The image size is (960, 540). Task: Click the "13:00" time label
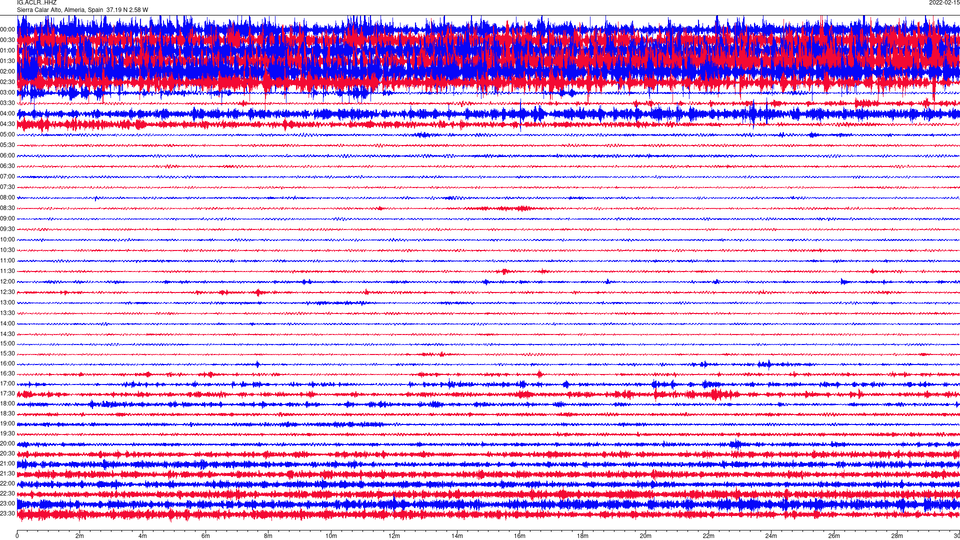[x=7, y=302]
